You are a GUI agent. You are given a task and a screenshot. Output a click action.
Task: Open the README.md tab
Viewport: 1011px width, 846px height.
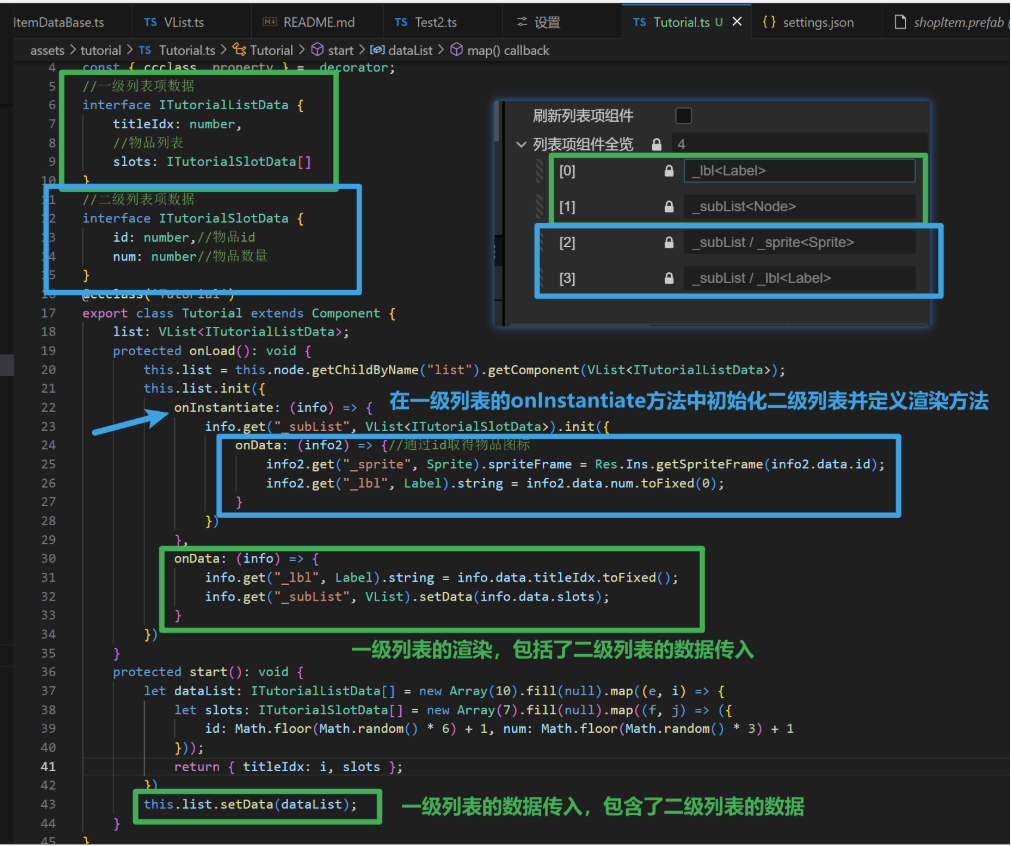click(x=319, y=23)
